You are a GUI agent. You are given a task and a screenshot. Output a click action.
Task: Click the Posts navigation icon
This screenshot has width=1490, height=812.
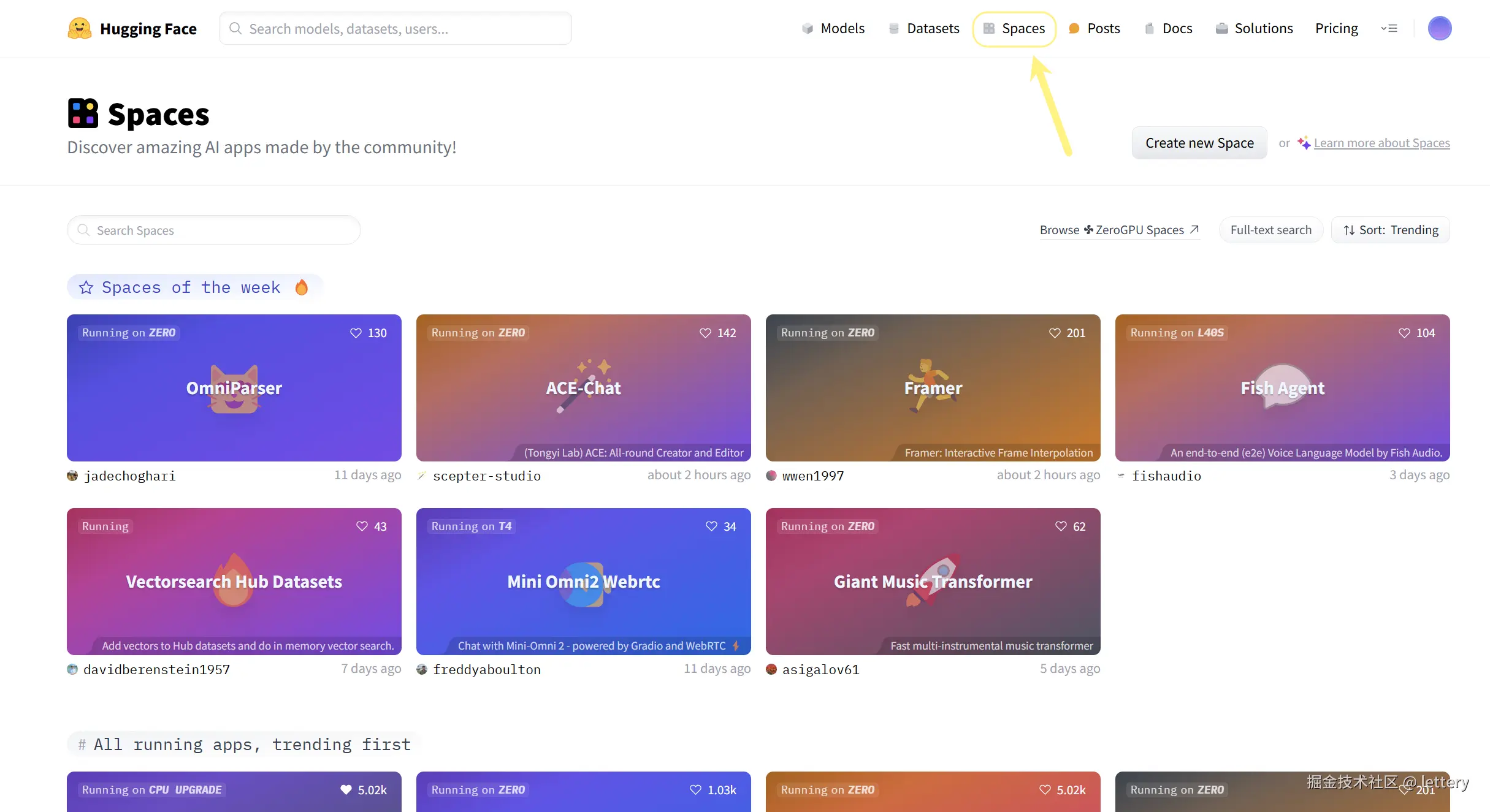1074,28
